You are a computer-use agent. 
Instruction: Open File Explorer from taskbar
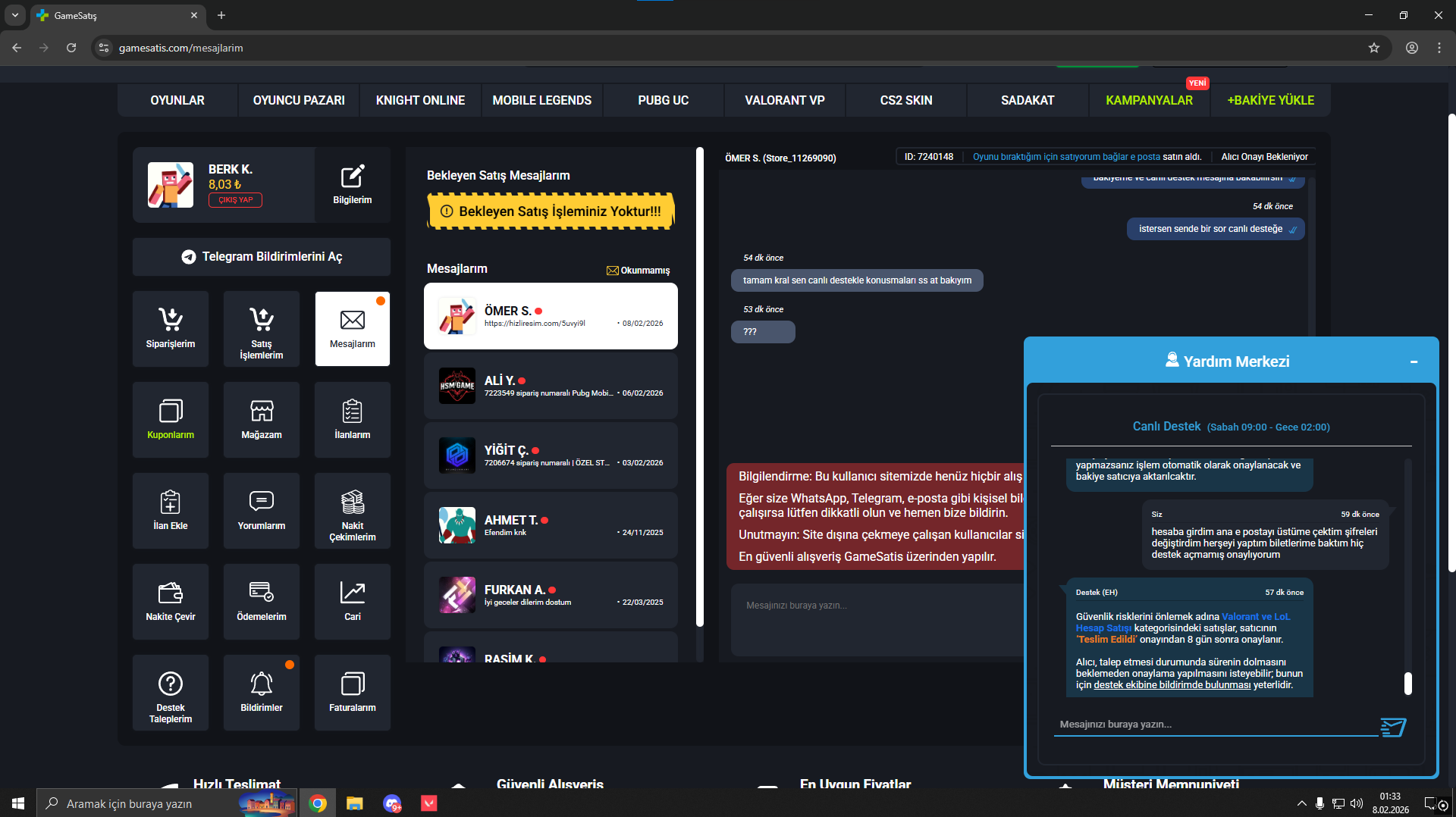click(355, 803)
